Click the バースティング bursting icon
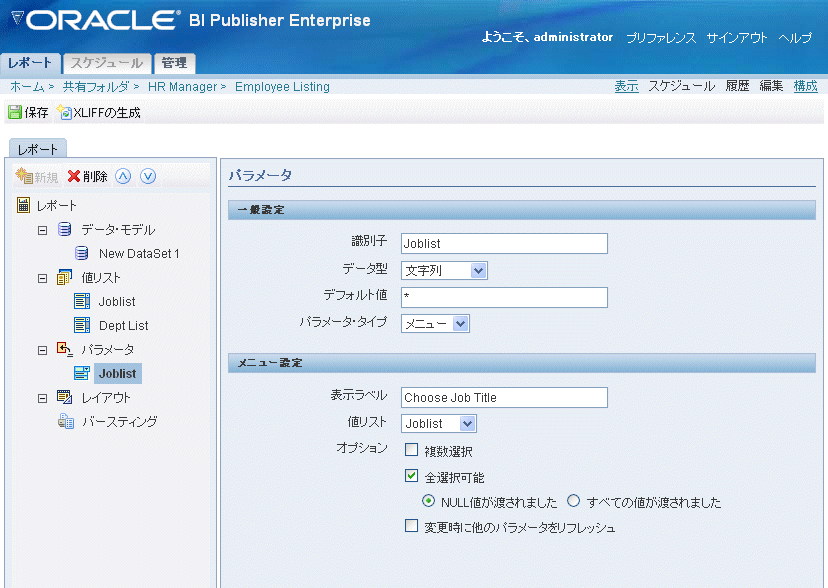 66,421
